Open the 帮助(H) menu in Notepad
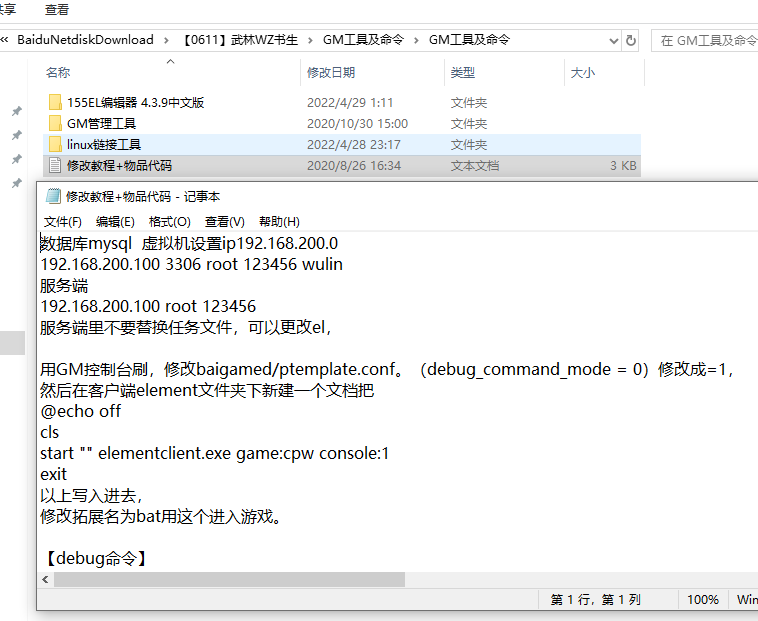Viewport: 758px width, 621px height. pyautogui.click(x=279, y=221)
